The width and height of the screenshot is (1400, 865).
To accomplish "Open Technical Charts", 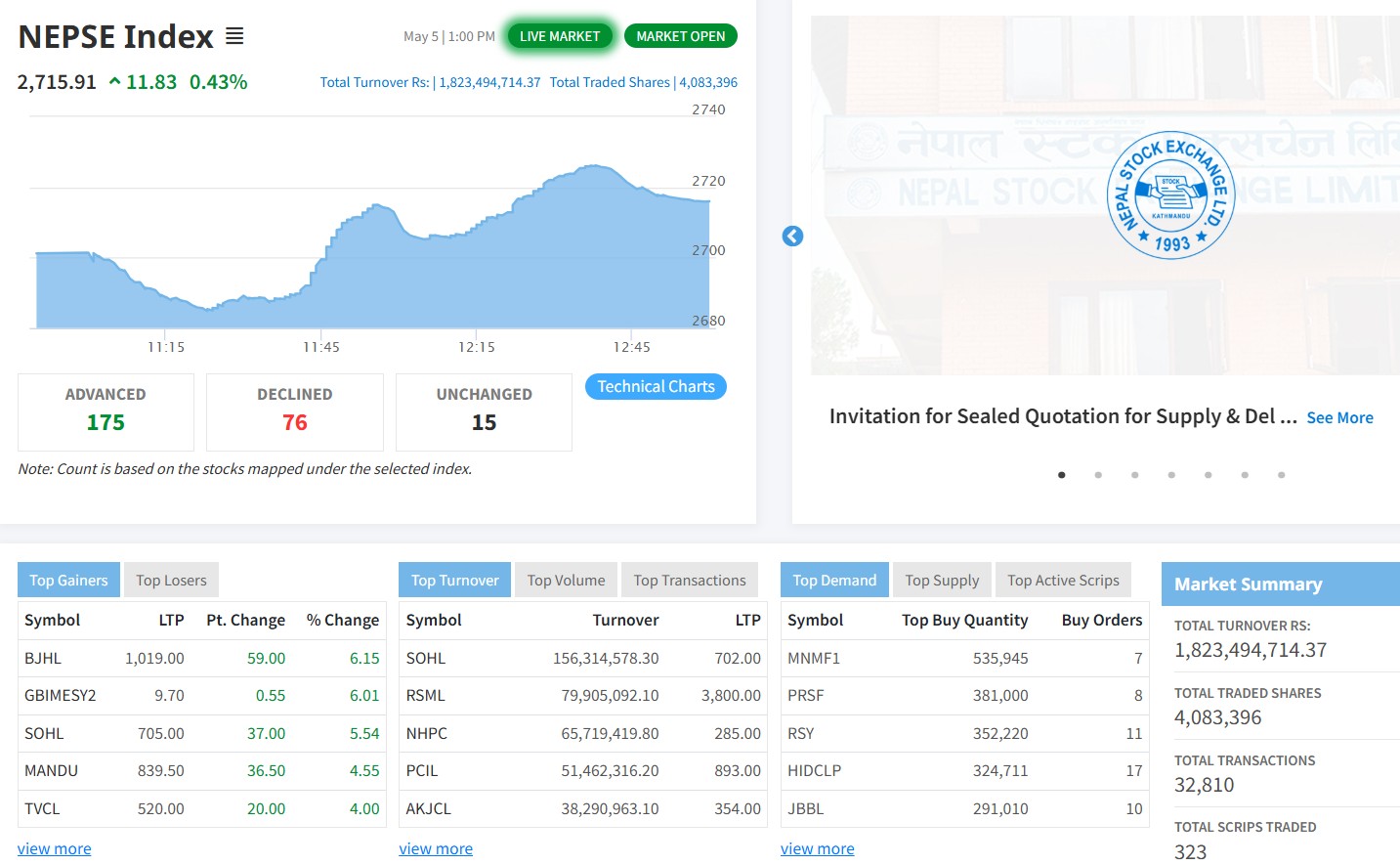I will [x=656, y=387].
